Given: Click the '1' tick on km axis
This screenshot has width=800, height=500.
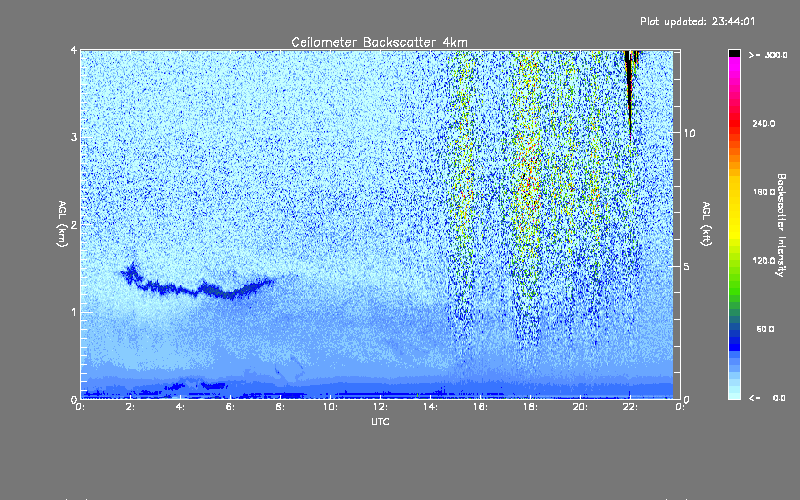Looking at the screenshot, I should [x=74, y=312].
